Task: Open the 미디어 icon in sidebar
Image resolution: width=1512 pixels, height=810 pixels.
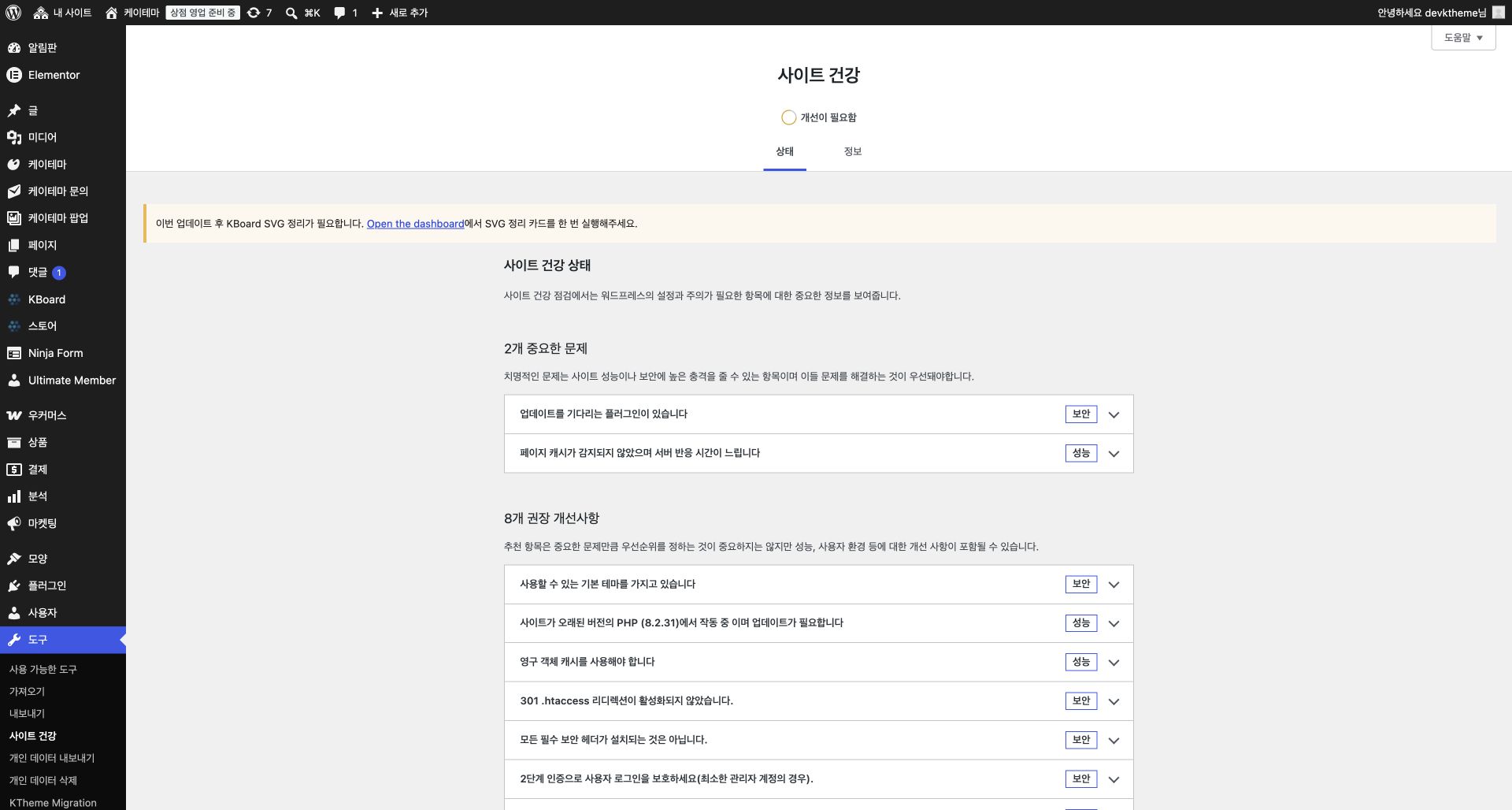Action: click(14, 137)
